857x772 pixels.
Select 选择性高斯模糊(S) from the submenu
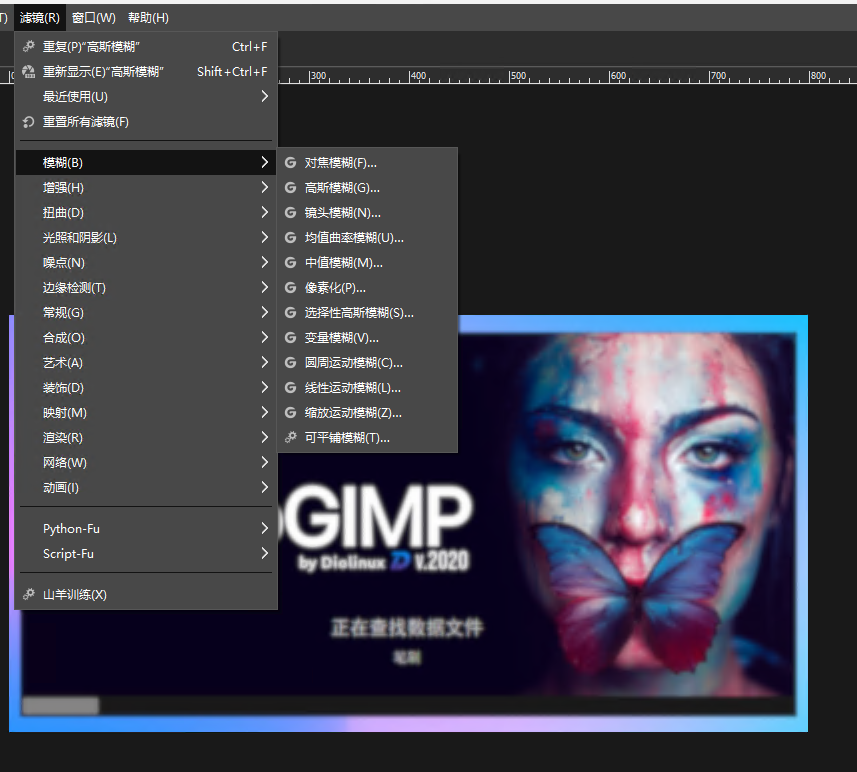click(x=360, y=312)
